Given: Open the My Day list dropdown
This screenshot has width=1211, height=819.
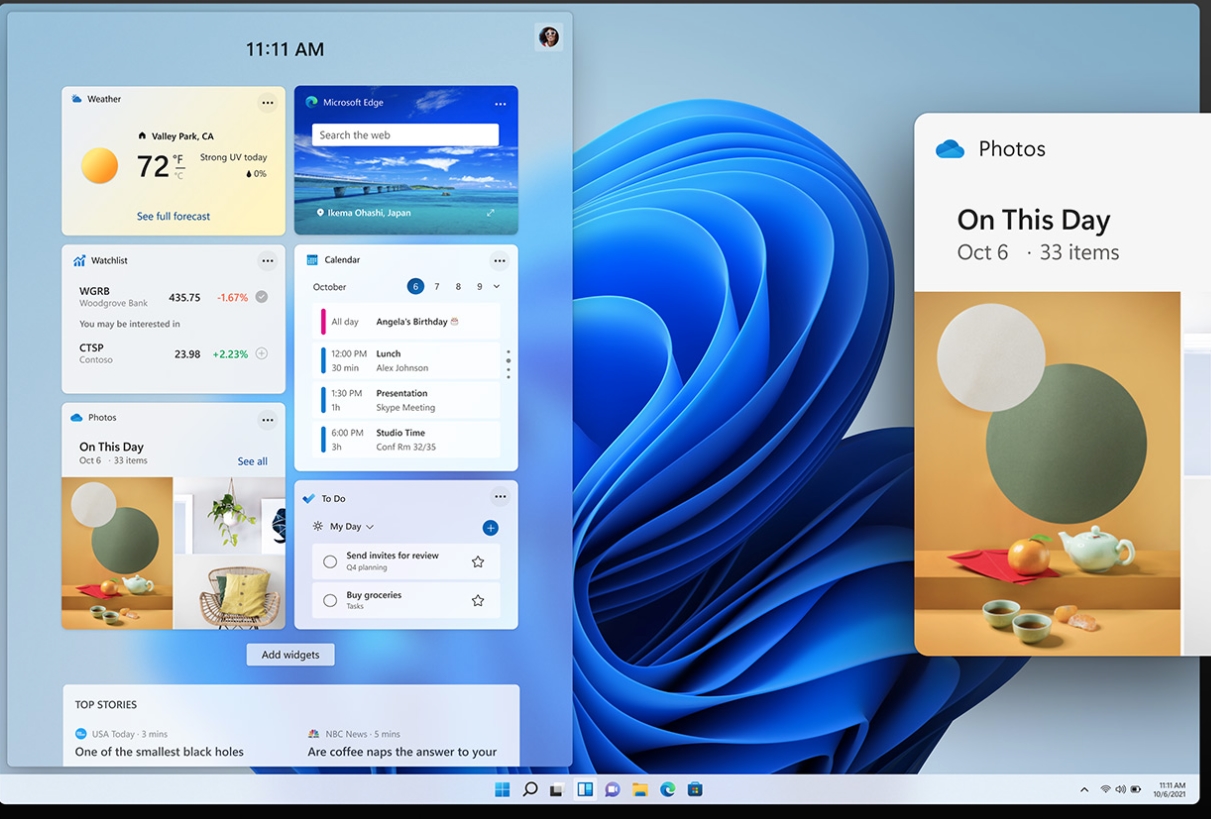Looking at the screenshot, I should pos(352,527).
